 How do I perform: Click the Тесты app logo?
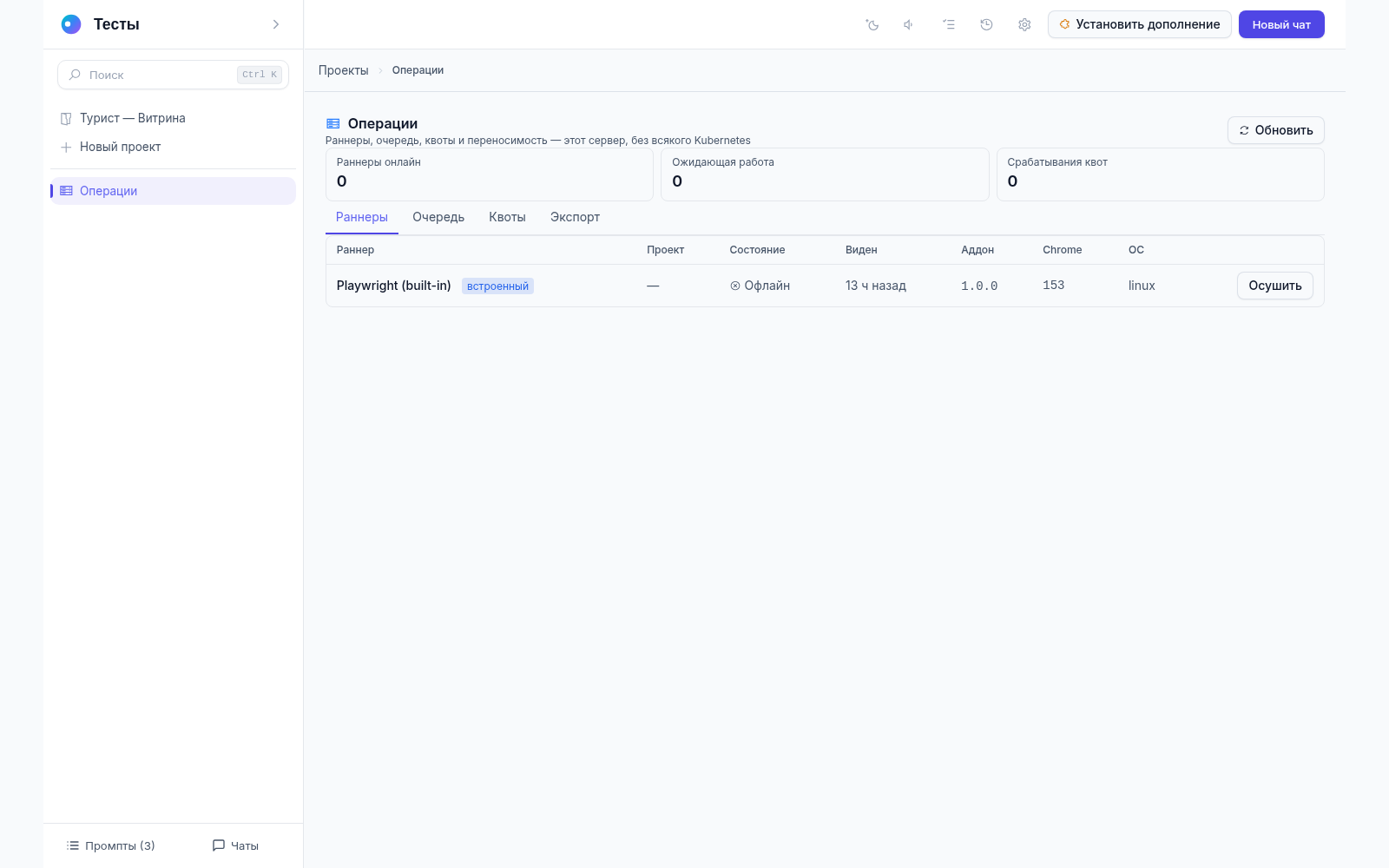[x=71, y=24]
